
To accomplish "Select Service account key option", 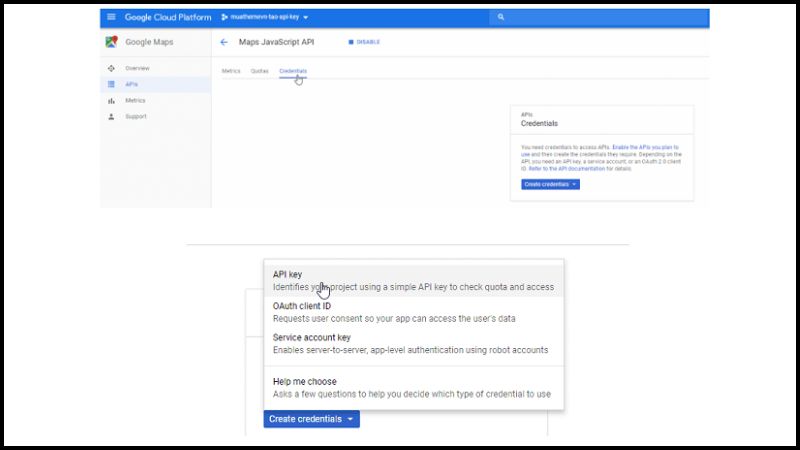I will tap(414, 344).
